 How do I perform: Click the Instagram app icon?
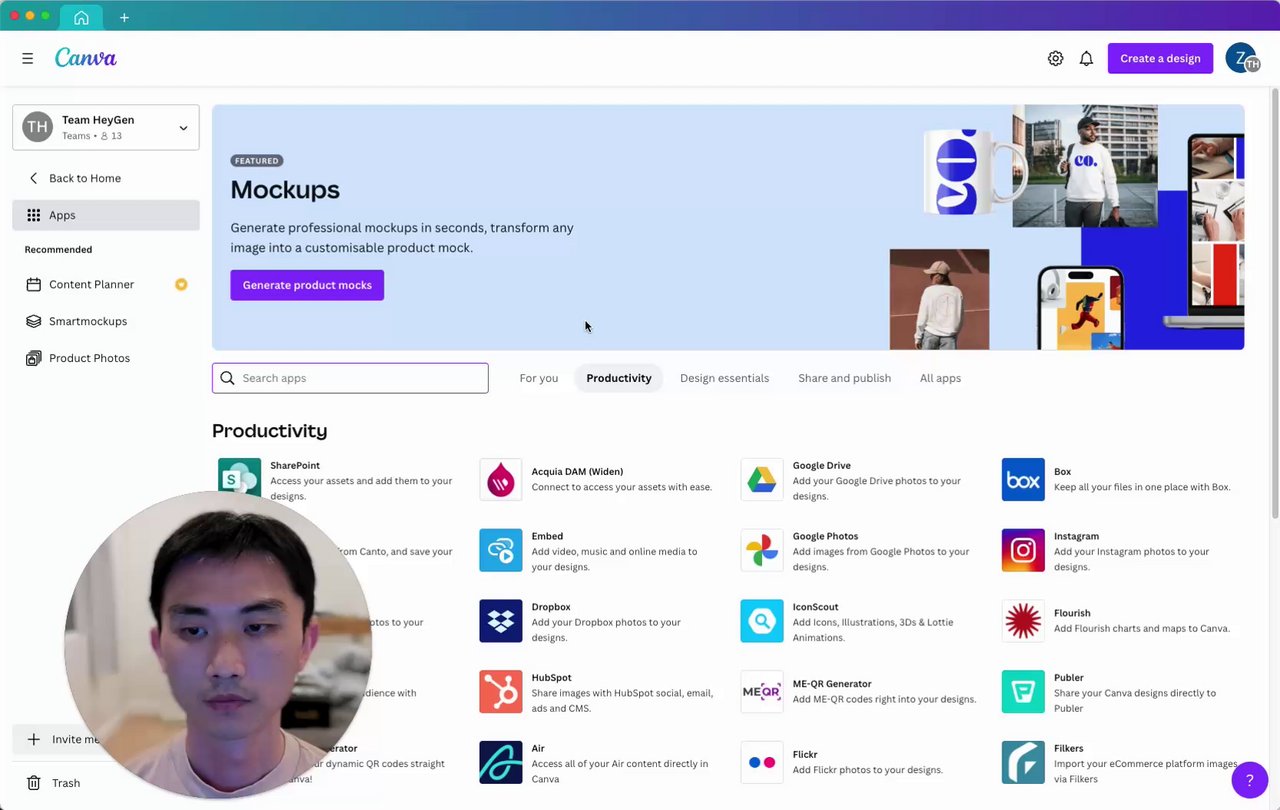coord(1022,550)
